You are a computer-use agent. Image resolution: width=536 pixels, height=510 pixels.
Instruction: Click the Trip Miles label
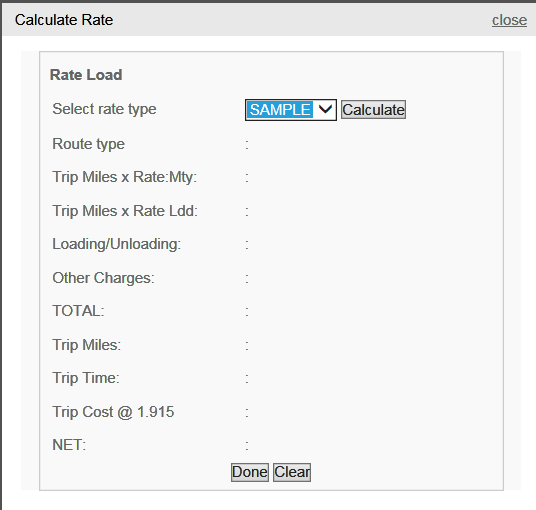tap(86, 345)
